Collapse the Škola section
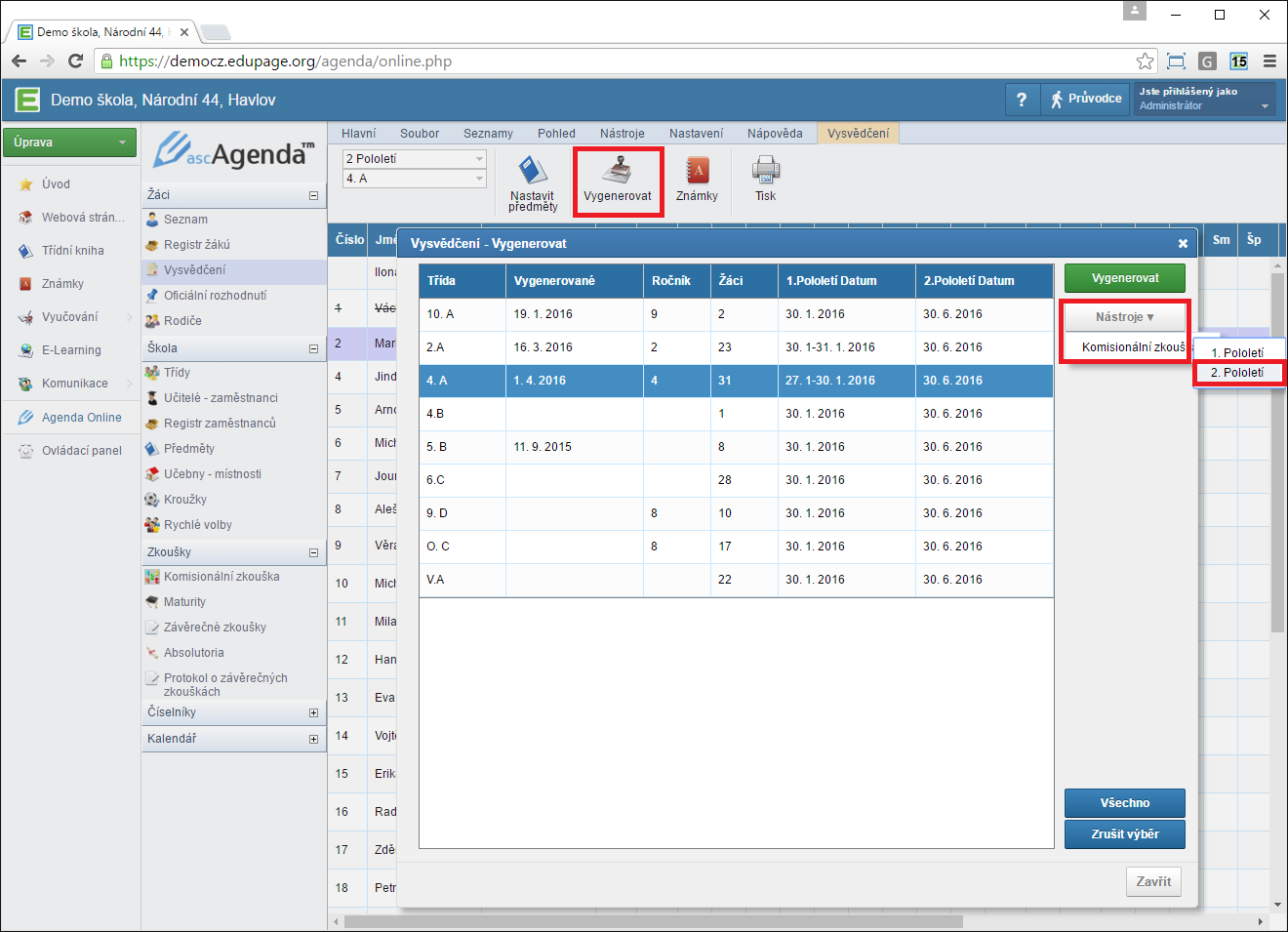The width and height of the screenshot is (1288, 932). (x=313, y=348)
